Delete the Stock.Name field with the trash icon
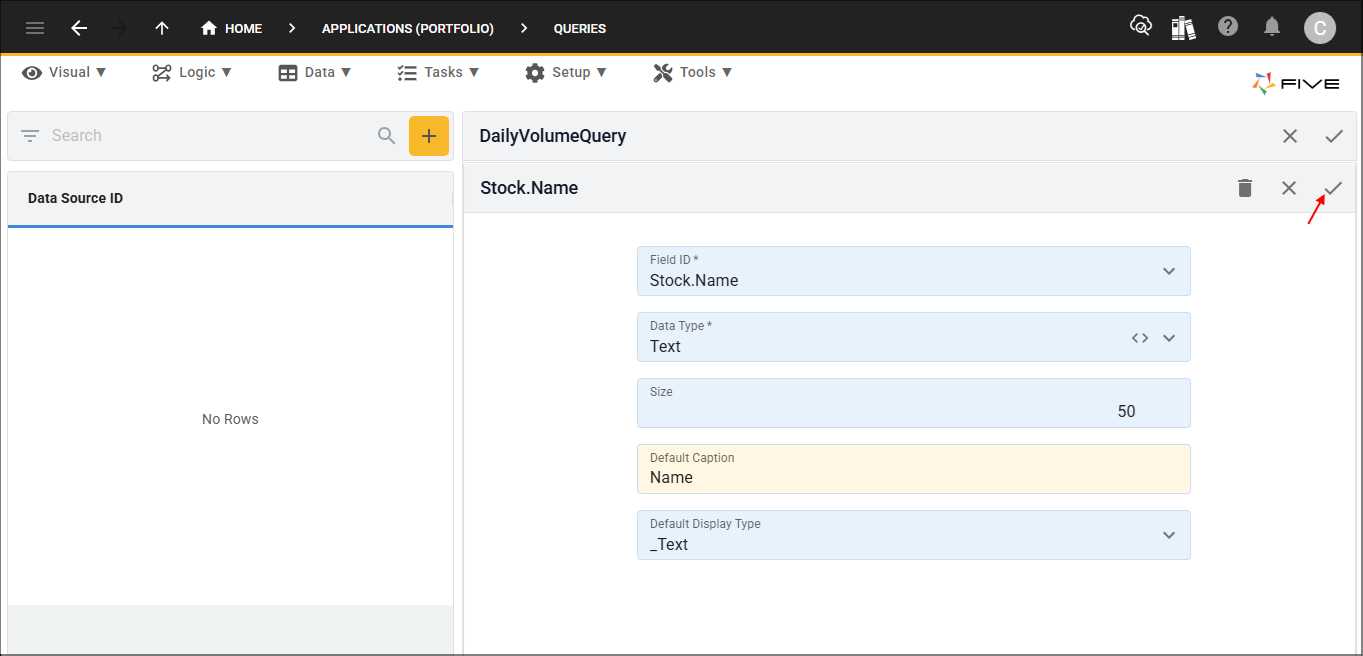This screenshot has width=1363, height=656. click(1245, 188)
